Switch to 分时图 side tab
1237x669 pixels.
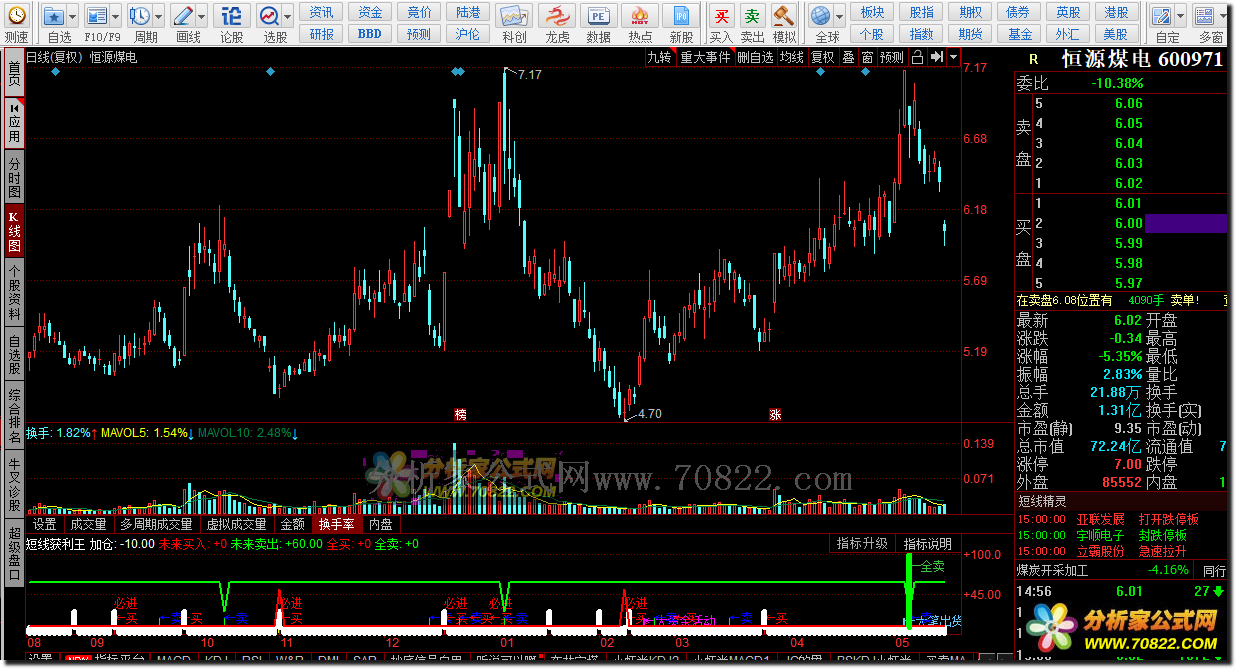14,176
